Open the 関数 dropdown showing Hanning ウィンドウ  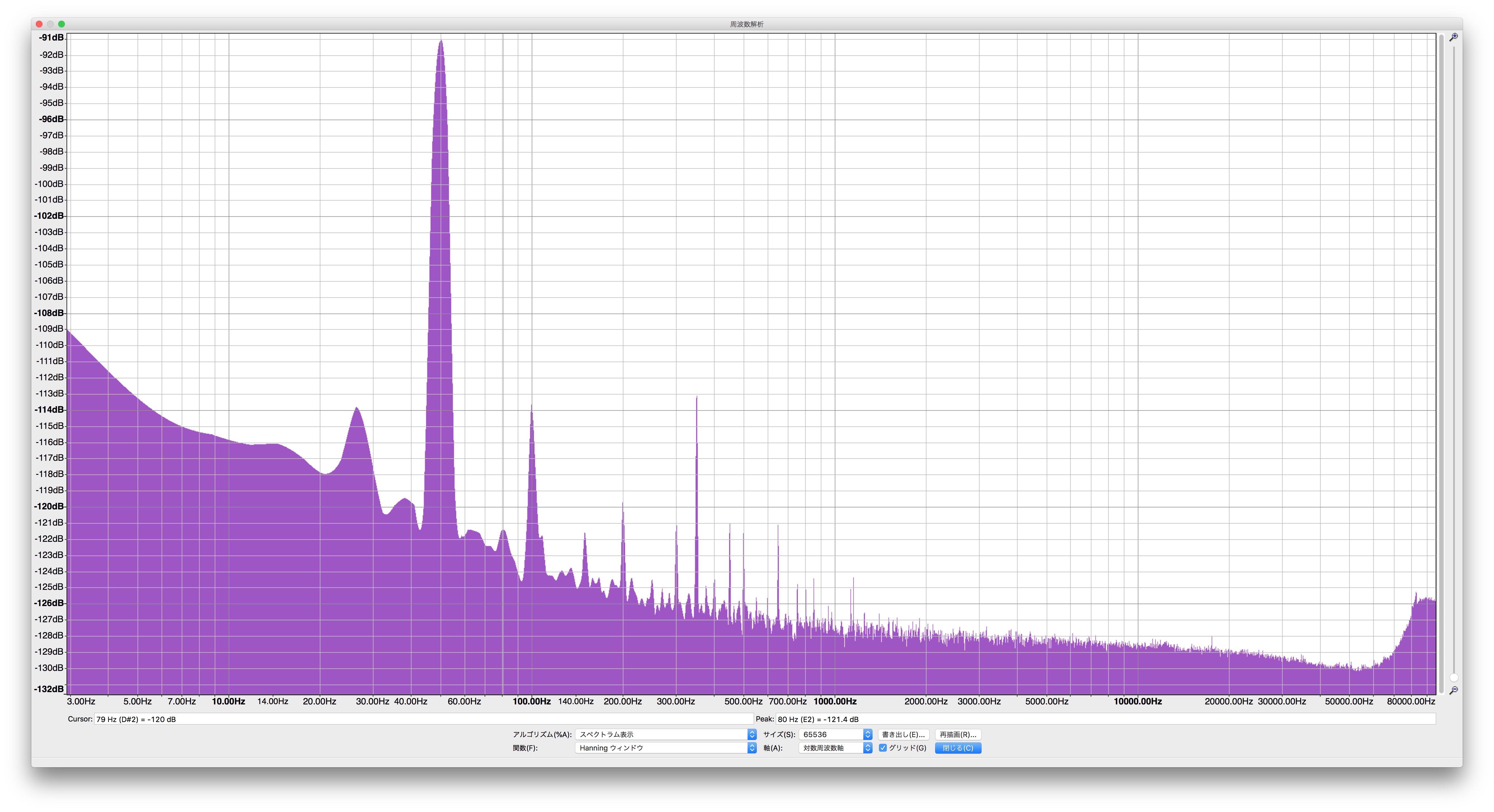point(666,748)
